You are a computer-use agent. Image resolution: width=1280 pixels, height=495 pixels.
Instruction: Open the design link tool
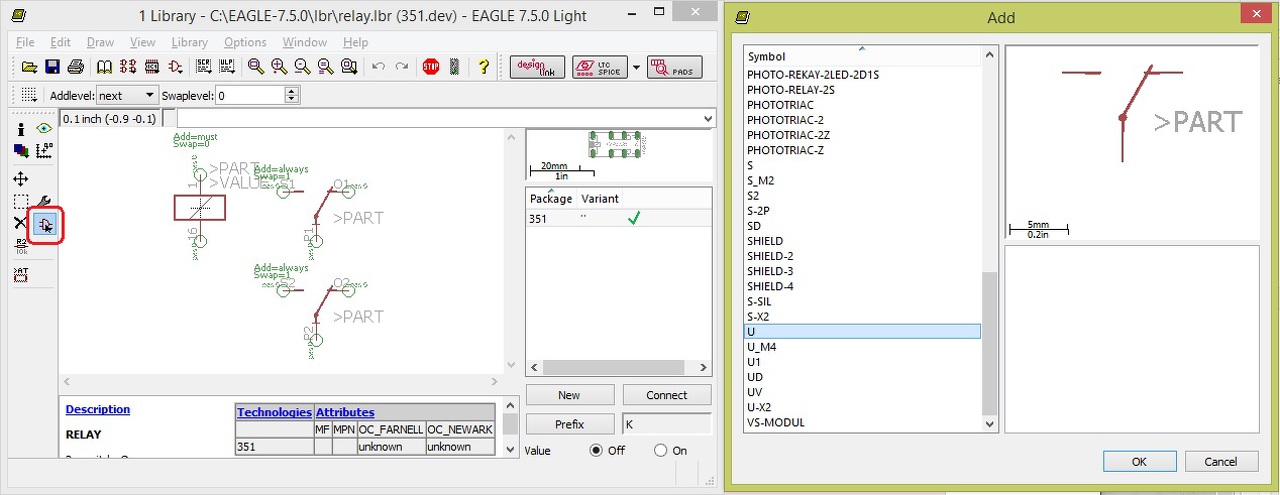538,67
